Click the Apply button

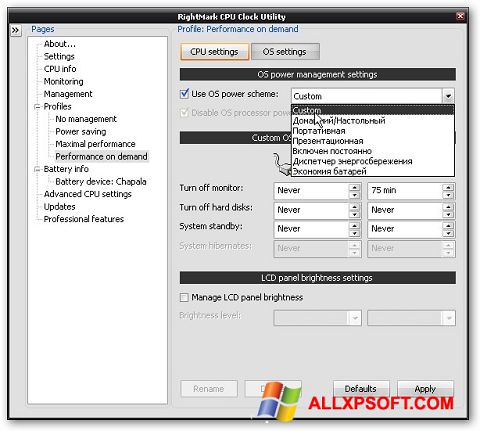[425, 389]
